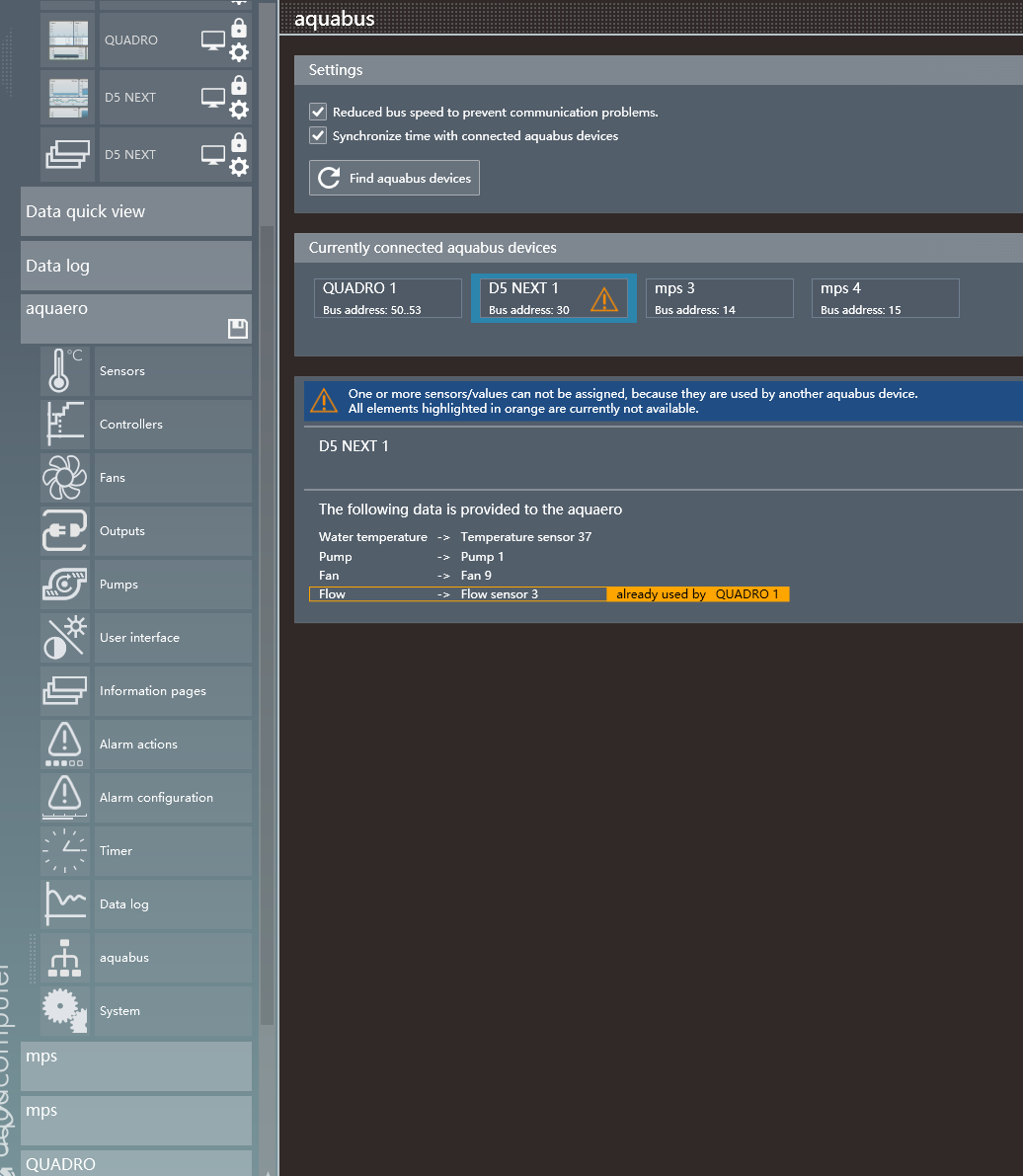
Task: Toggle the lock icon beside QUADRO
Action: coord(239,29)
